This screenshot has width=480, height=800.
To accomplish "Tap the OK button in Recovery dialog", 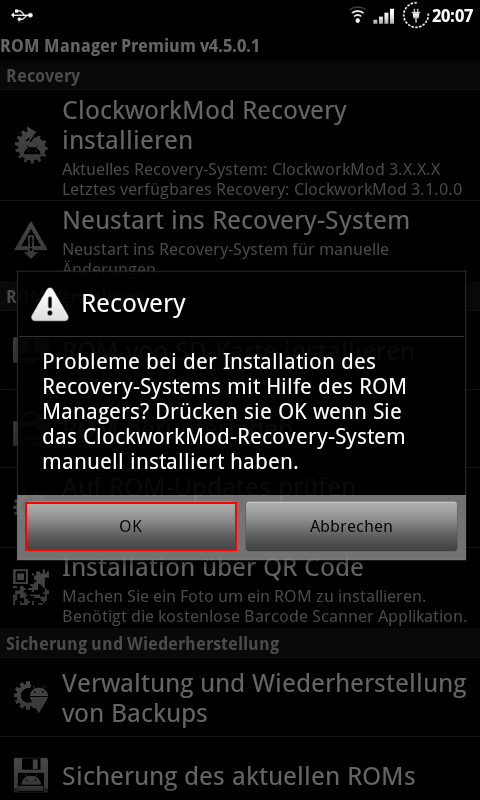I will (131, 526).
